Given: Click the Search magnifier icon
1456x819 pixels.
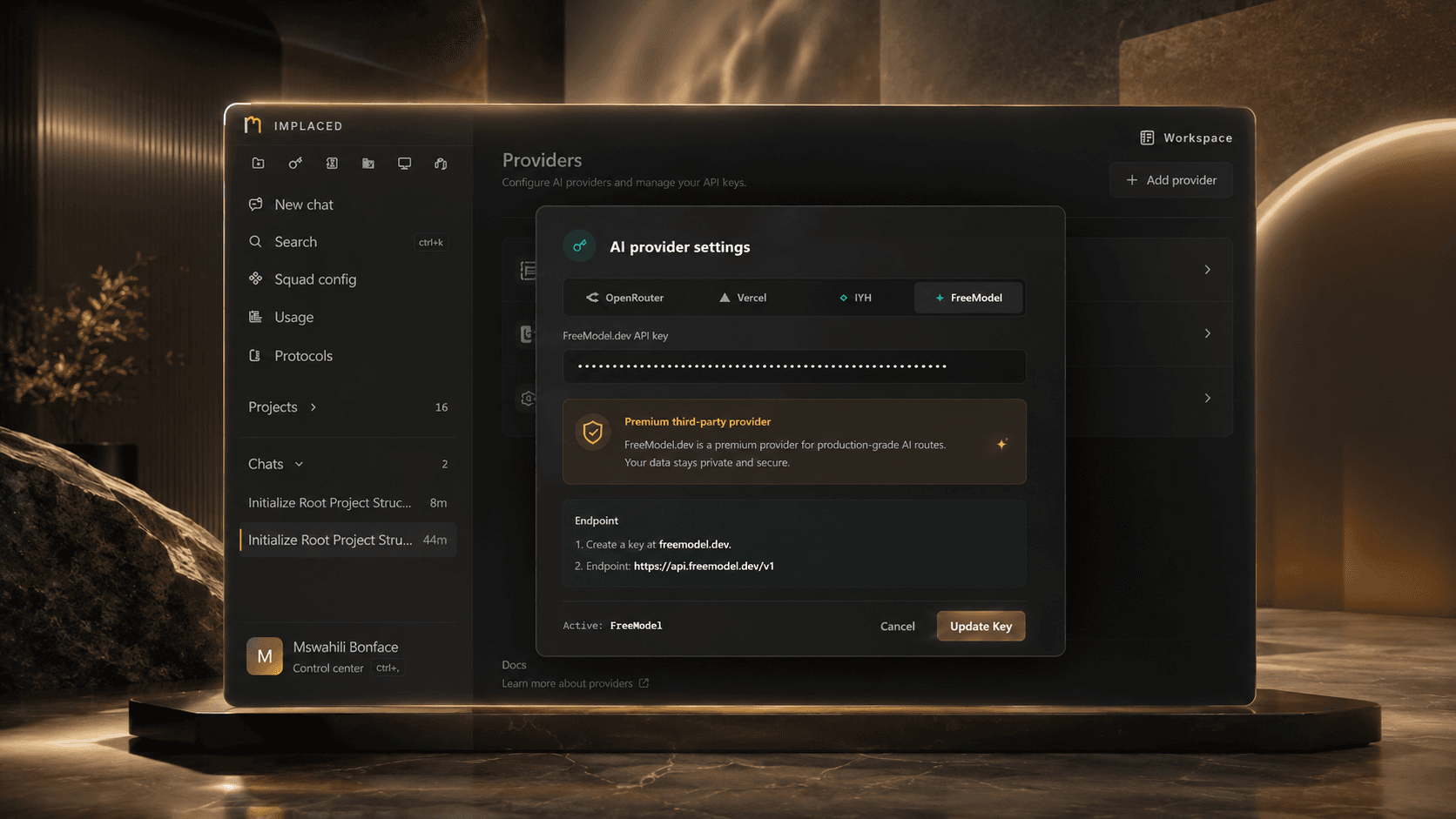Looking at the screenshot, I should [x=255, y=242].
